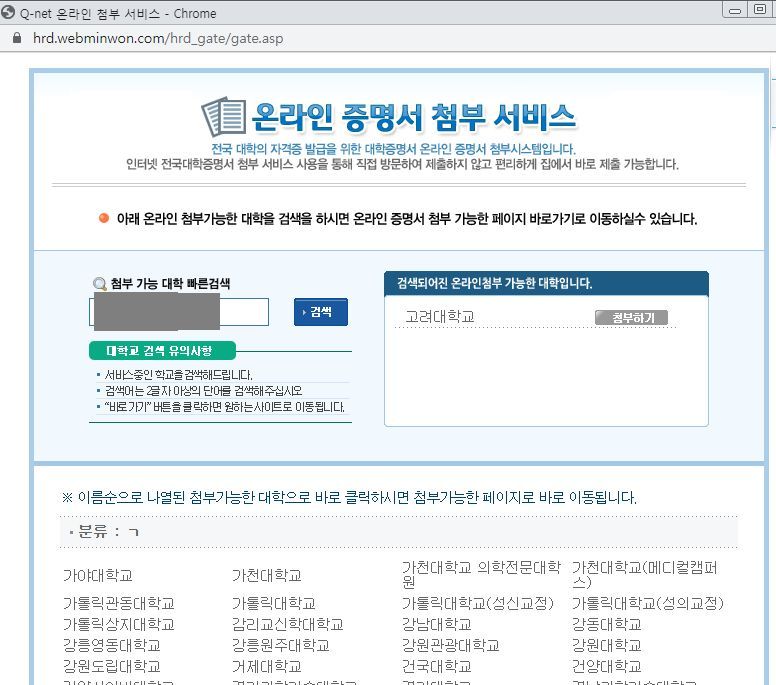Select 고려대학교 in search results
This screenshot has width=776, height=685.
(439, 317)
